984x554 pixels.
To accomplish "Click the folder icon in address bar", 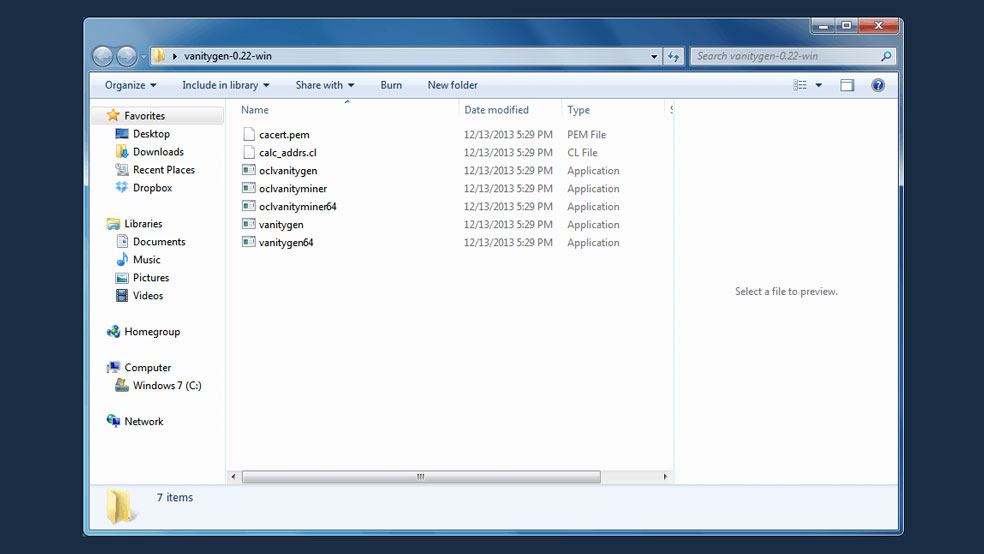I will pos(159,56).
